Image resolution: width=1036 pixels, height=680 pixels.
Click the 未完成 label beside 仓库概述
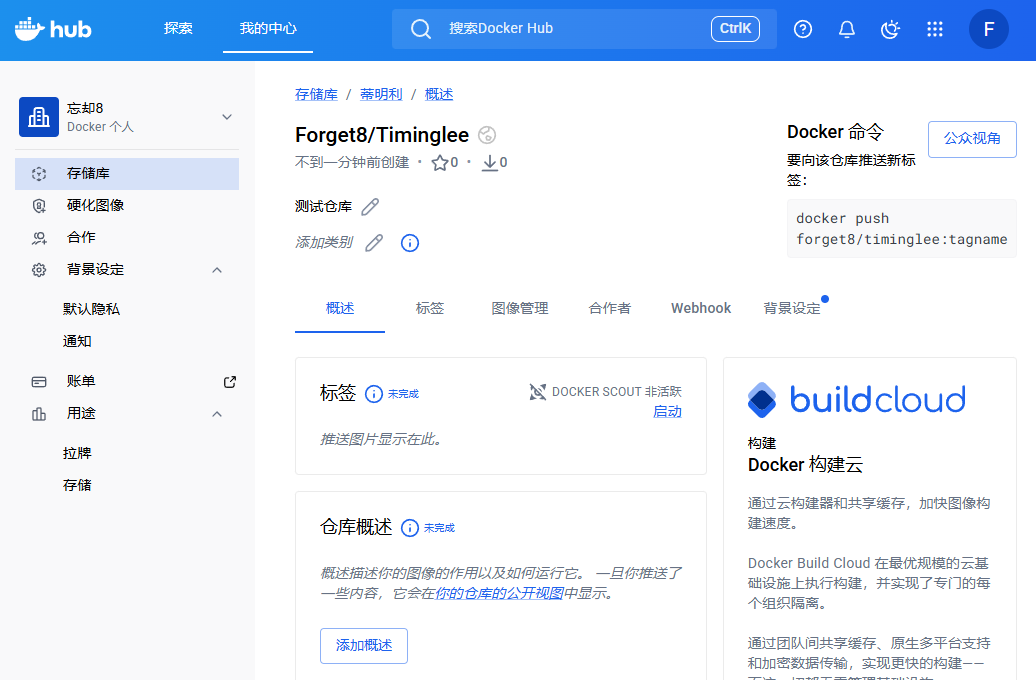click(439, 529)
